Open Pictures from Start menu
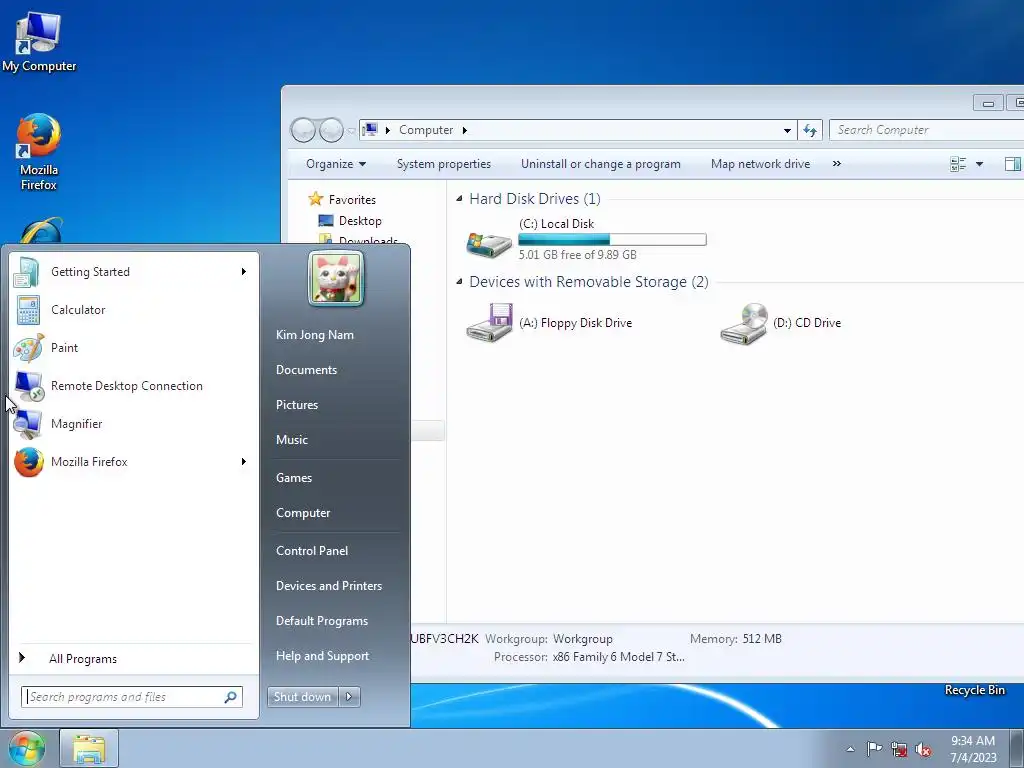The image size is (1024, 768). pos(297,405)
